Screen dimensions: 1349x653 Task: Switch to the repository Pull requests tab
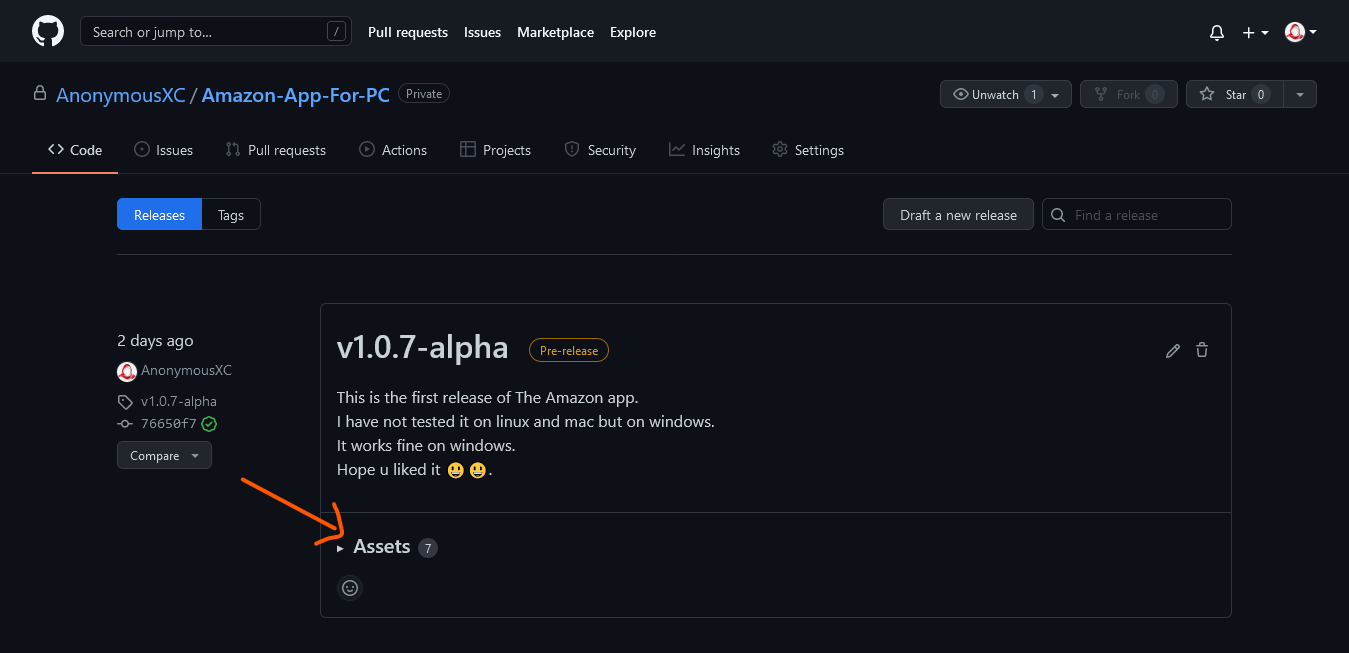click(x=275, y=150)
